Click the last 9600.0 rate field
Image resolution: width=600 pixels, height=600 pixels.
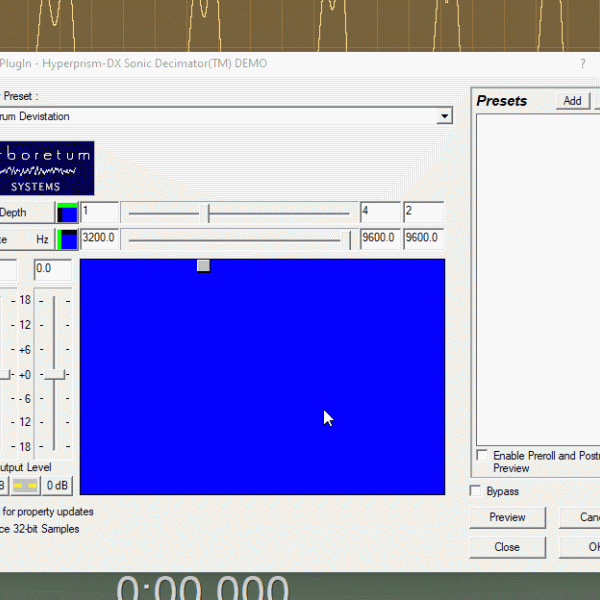point(423,239)
